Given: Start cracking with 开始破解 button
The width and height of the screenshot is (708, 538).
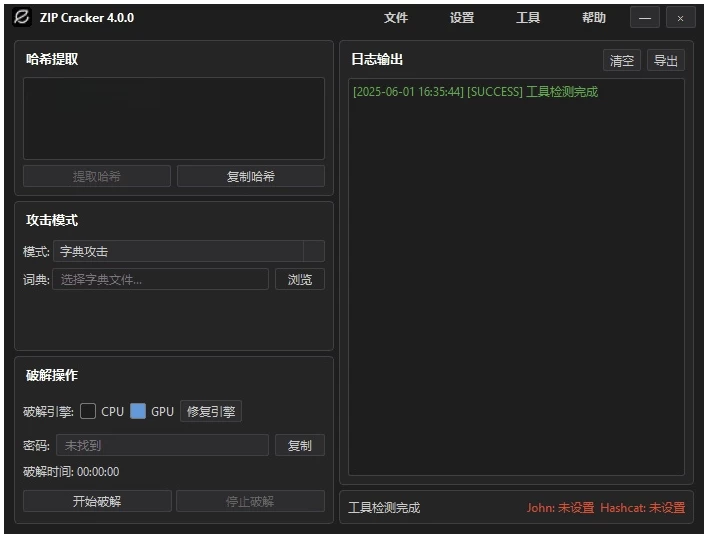Looking at the screenshot, I should 97,501.
